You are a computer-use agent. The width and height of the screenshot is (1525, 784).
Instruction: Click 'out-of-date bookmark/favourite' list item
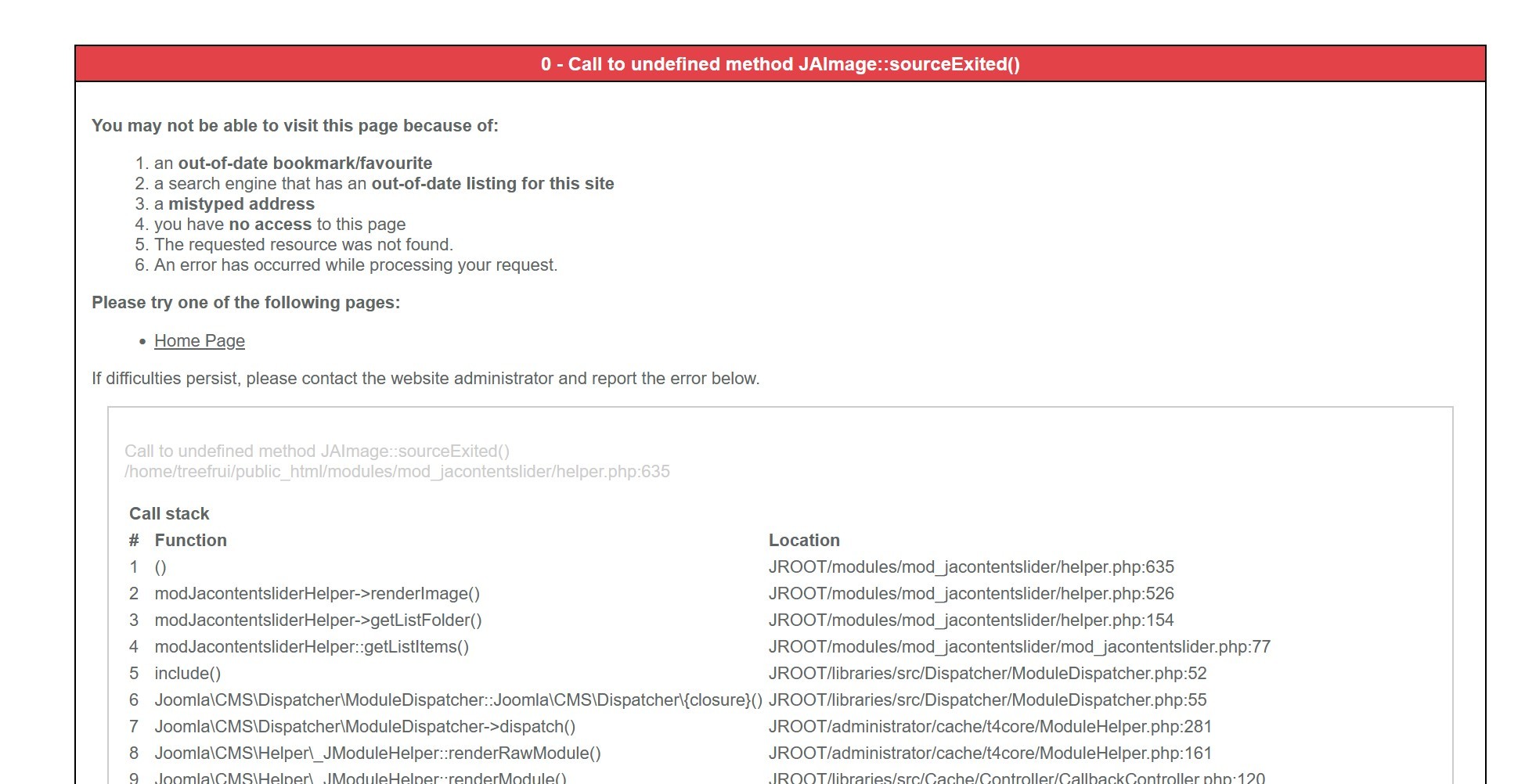(305, 164)
